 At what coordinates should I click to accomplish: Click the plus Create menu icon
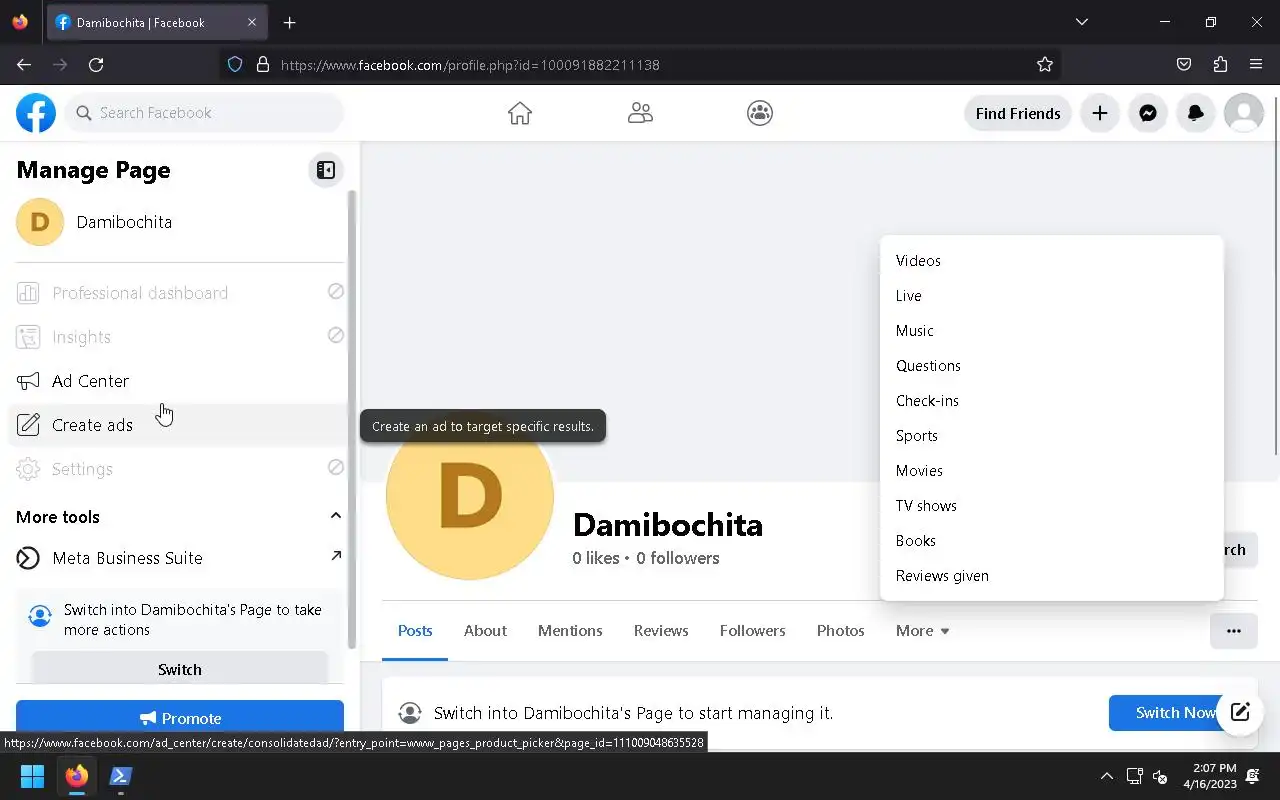pos(1100,113)
